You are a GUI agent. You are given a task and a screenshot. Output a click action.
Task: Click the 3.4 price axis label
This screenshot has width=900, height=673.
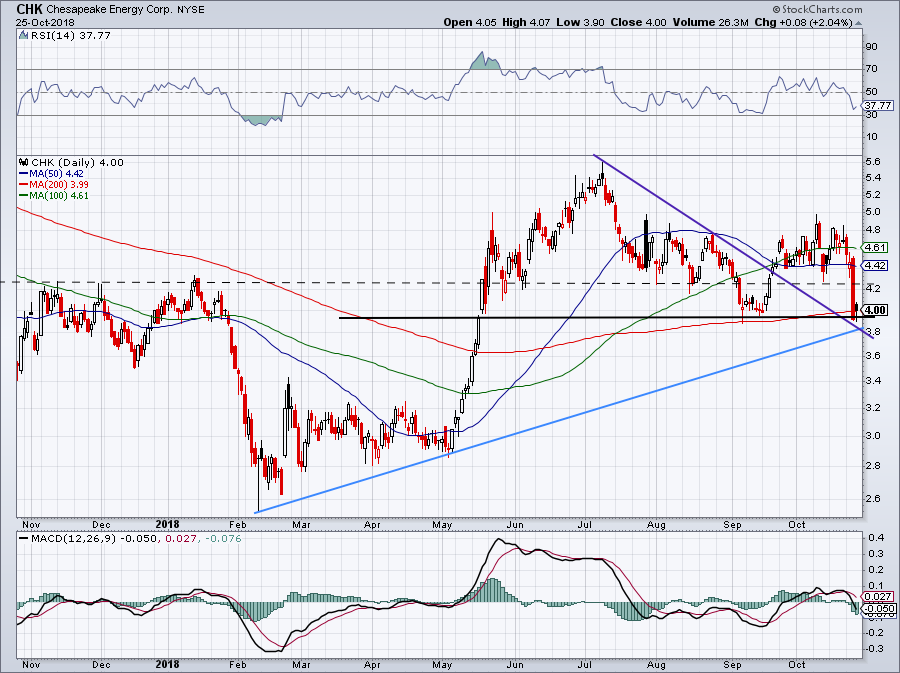click(x=872, y=380)
